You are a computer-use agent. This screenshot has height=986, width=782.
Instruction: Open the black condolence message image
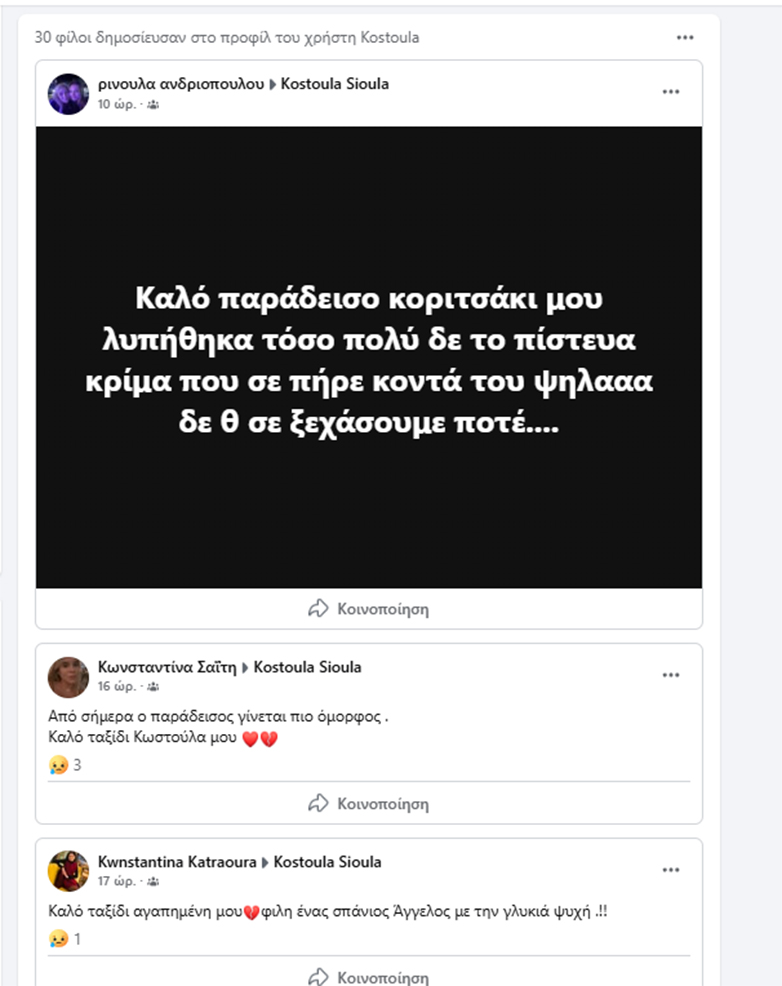tap(369, 357)
